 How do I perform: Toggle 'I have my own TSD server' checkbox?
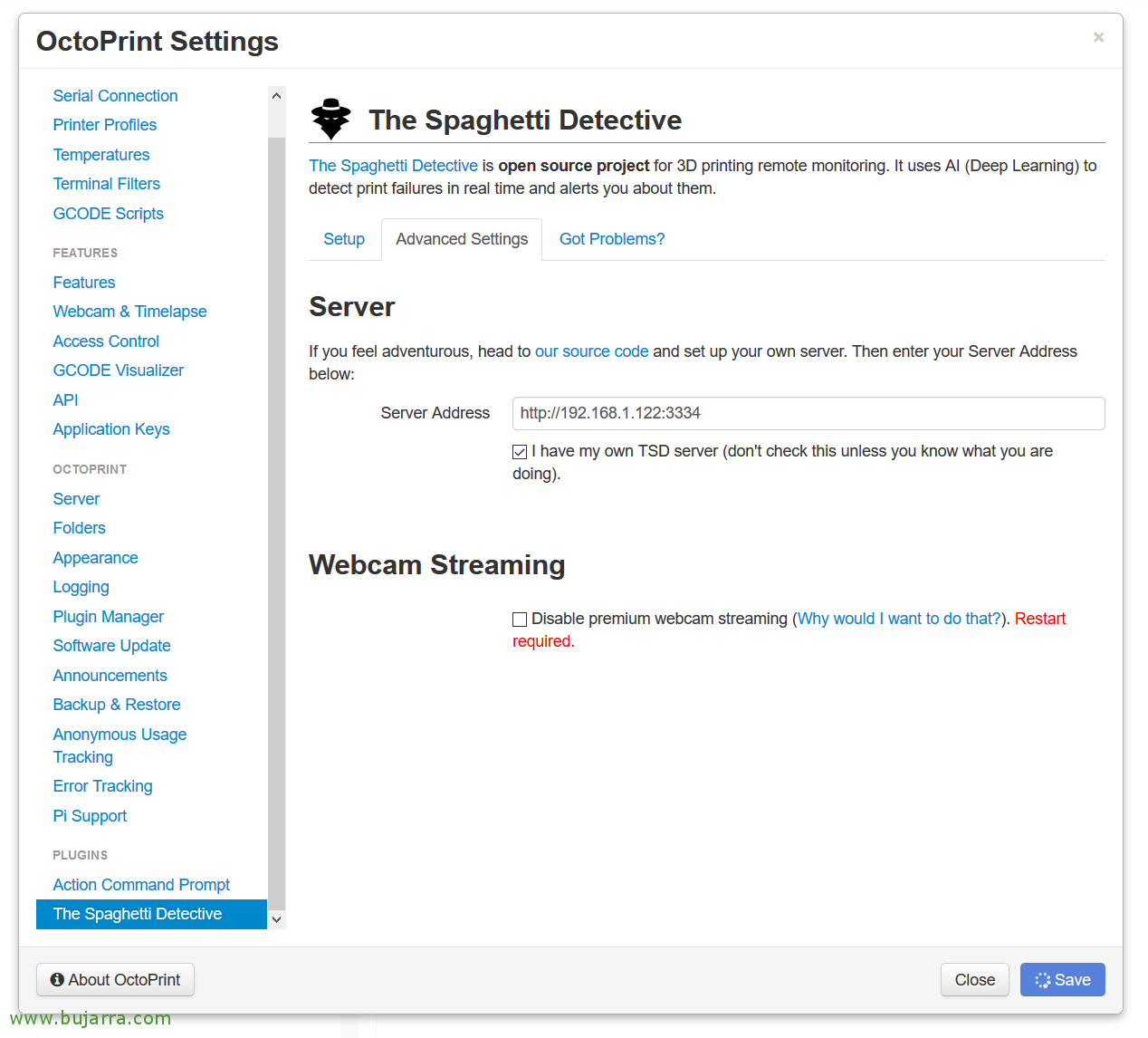[x=520, y=452]
